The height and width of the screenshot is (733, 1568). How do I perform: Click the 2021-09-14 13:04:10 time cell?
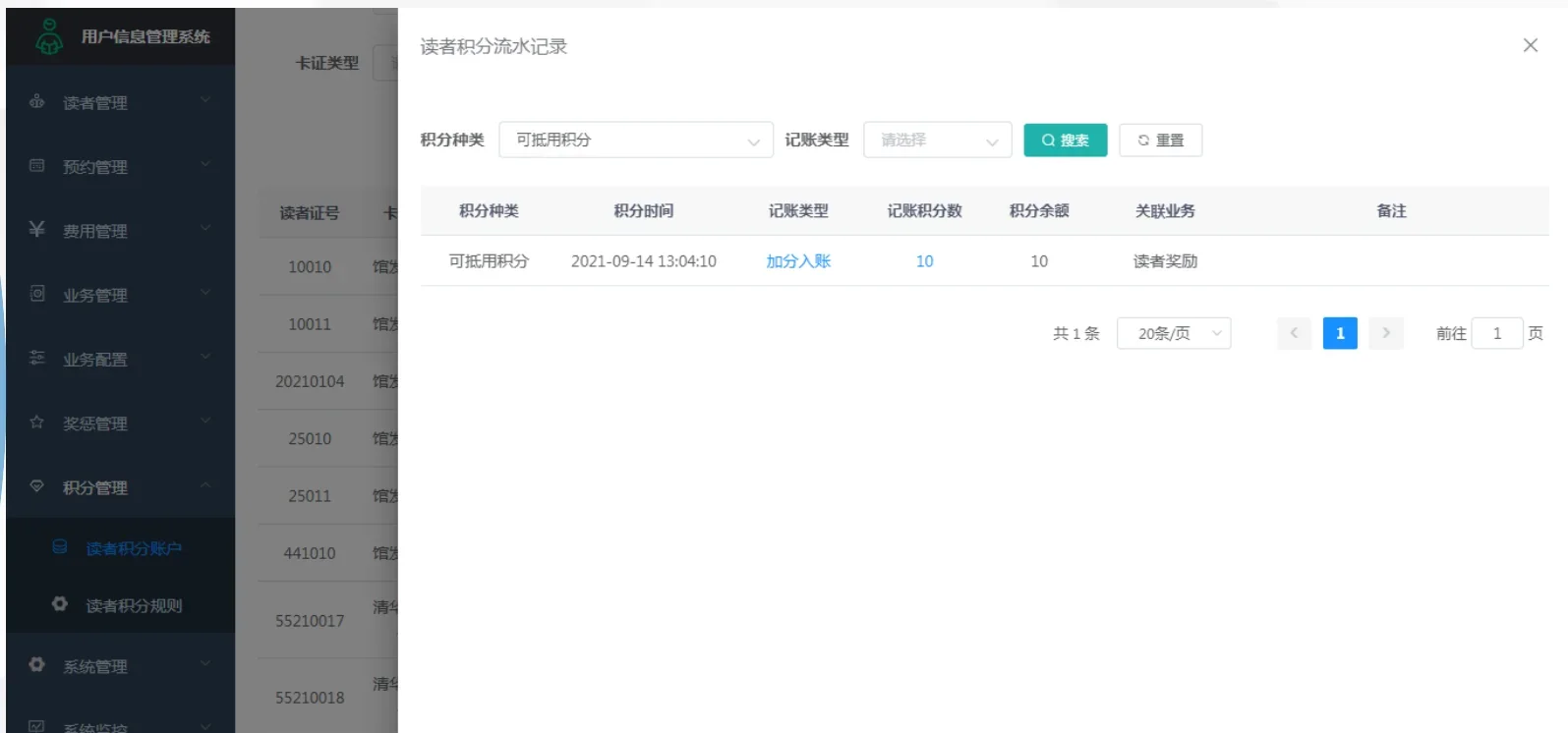coord(644,261)
